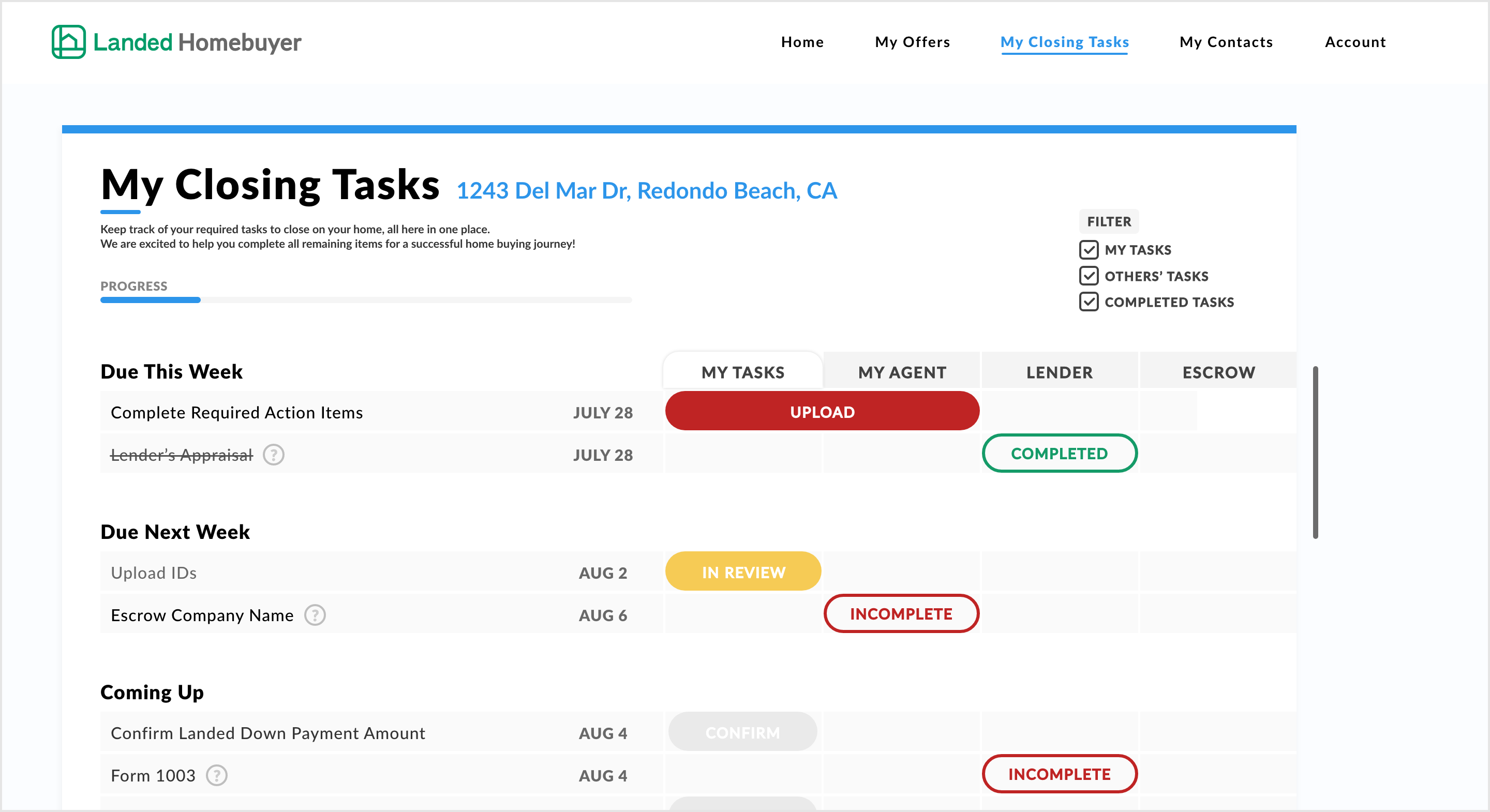This screenshot has height=812, width=1490.
Task: Click IN REVIEW status for Upload IDs
Action: pyautogui.click(x=743, y=572)
